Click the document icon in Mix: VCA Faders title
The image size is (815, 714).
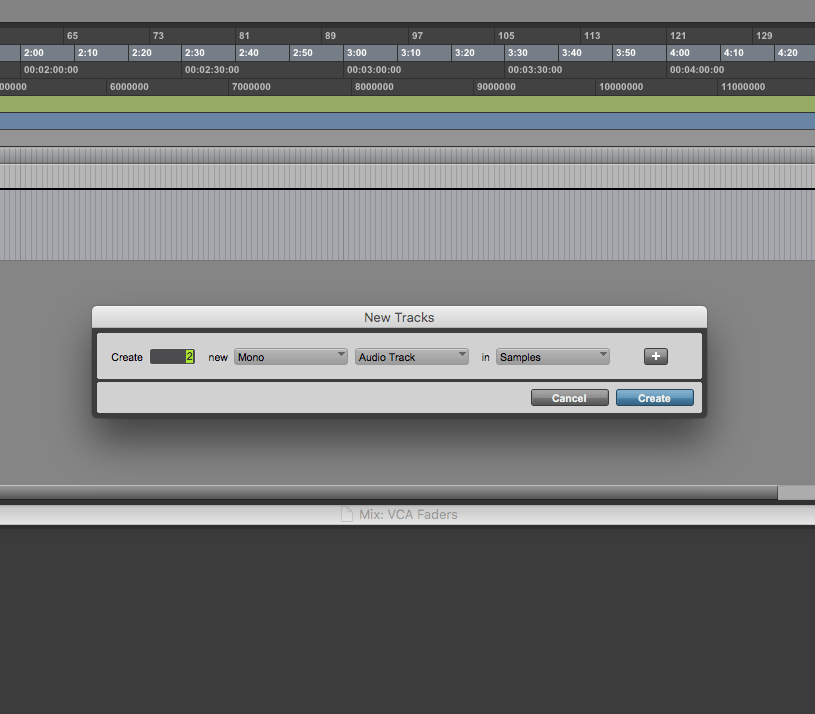pyautogui.click(x=347, y=514)
